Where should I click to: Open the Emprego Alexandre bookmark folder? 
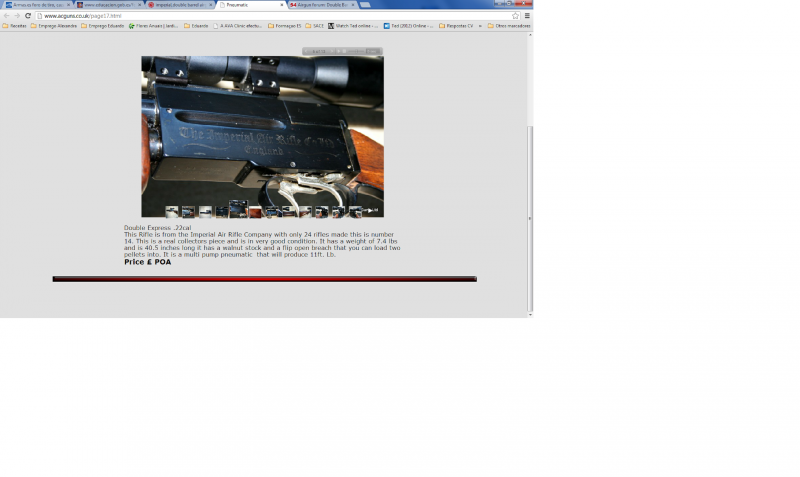[x=54, y=26]
